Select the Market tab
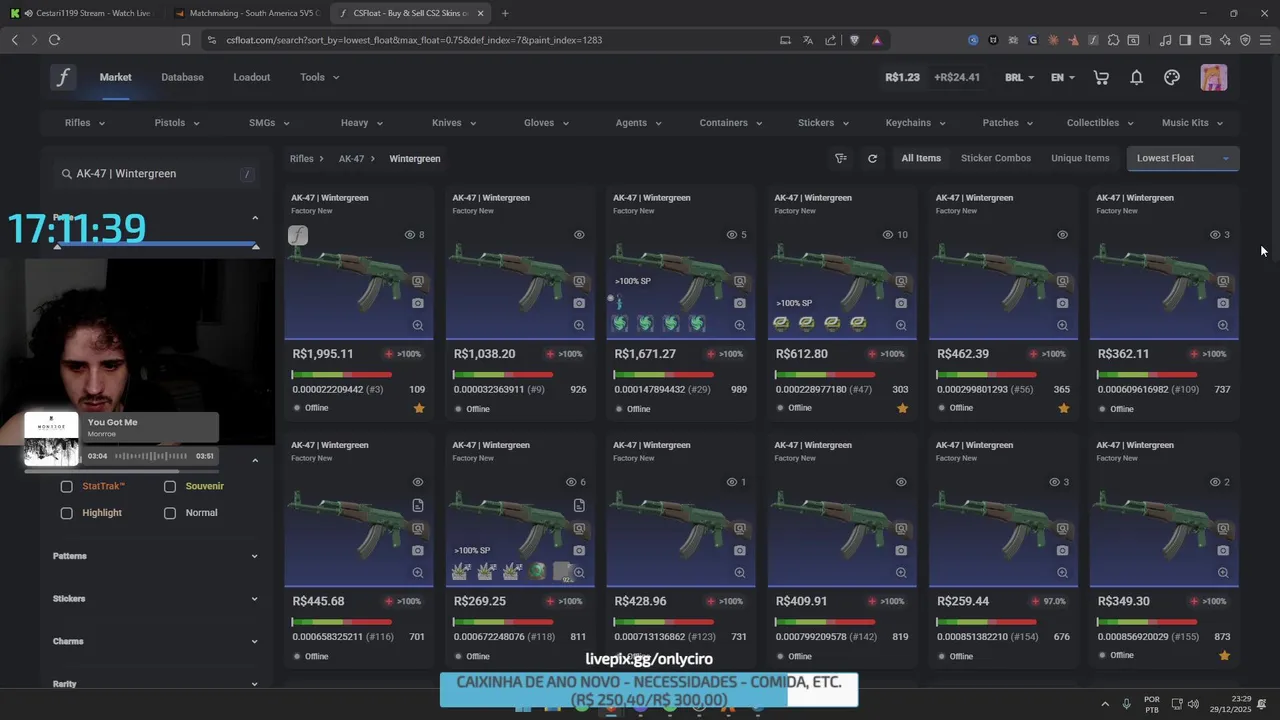 point(115,77)
